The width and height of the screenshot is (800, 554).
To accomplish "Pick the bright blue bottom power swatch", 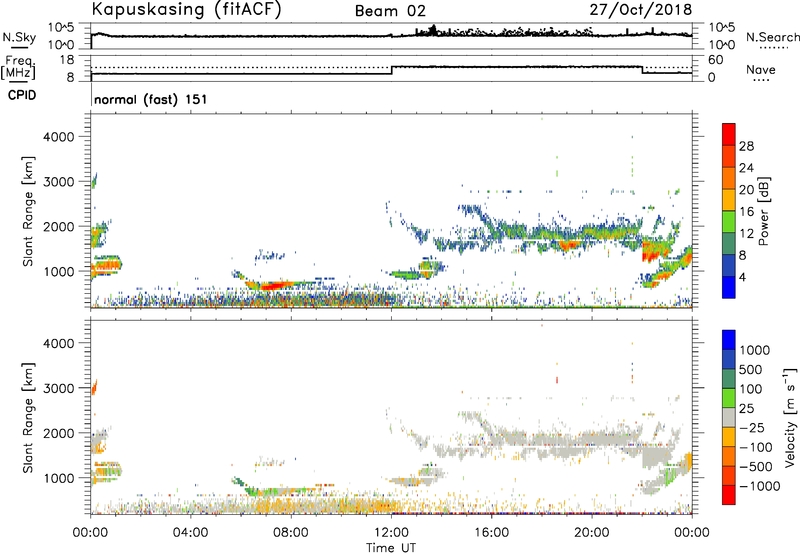I will coord(729,287).
